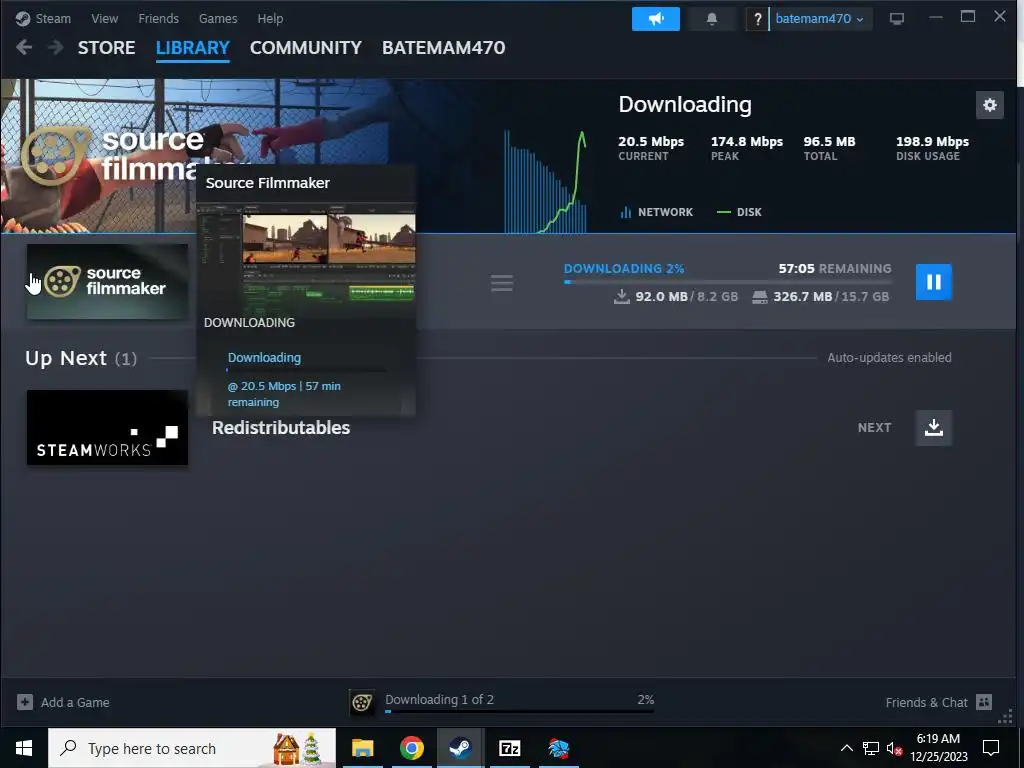Click the Redistributables title
Screen dimensions: 1024x768
point(281,428)
